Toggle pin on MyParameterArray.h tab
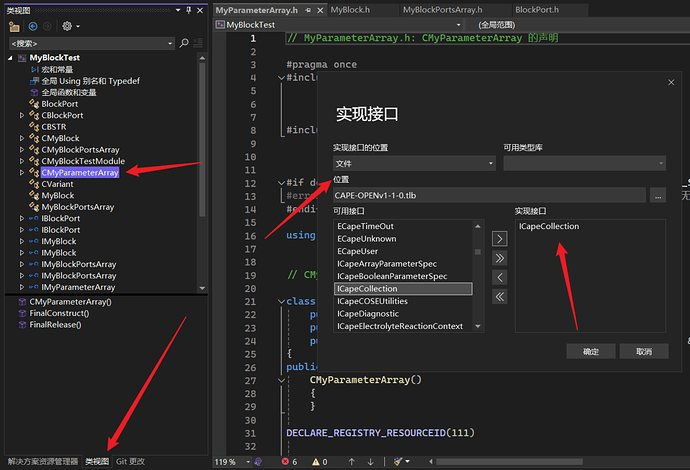Image resolution: width=690 pixels, height=470 pixels. 308,10
